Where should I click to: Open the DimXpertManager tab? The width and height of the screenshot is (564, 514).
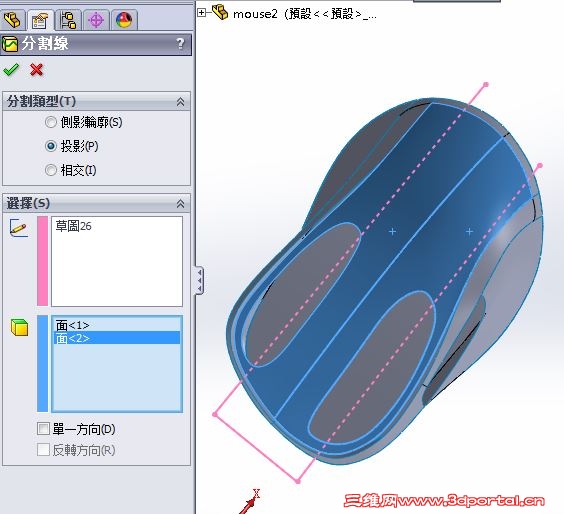coord(96,20)
